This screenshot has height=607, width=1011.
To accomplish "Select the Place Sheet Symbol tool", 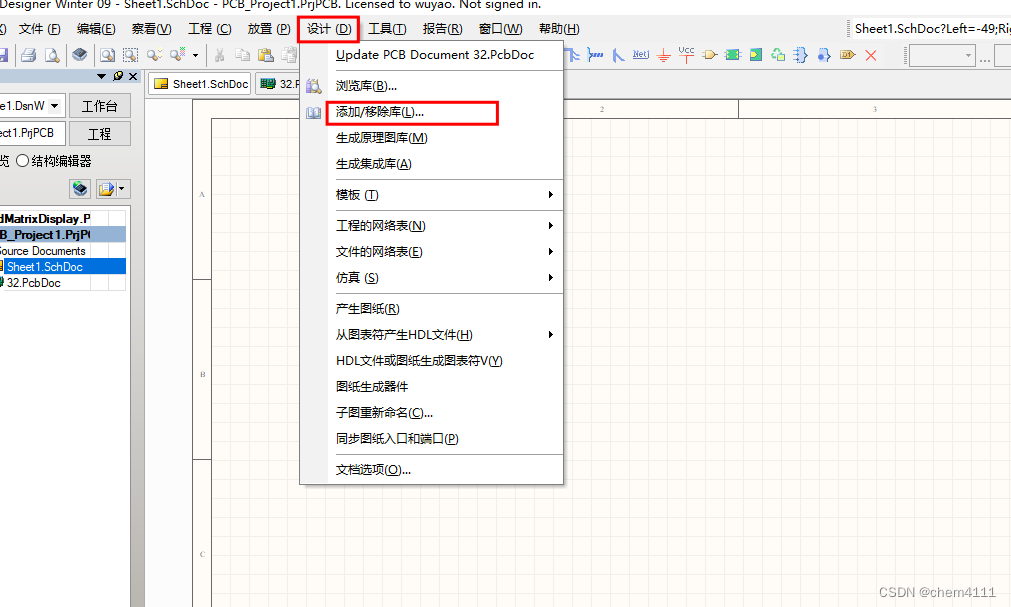I will click(x=732, y=55).
